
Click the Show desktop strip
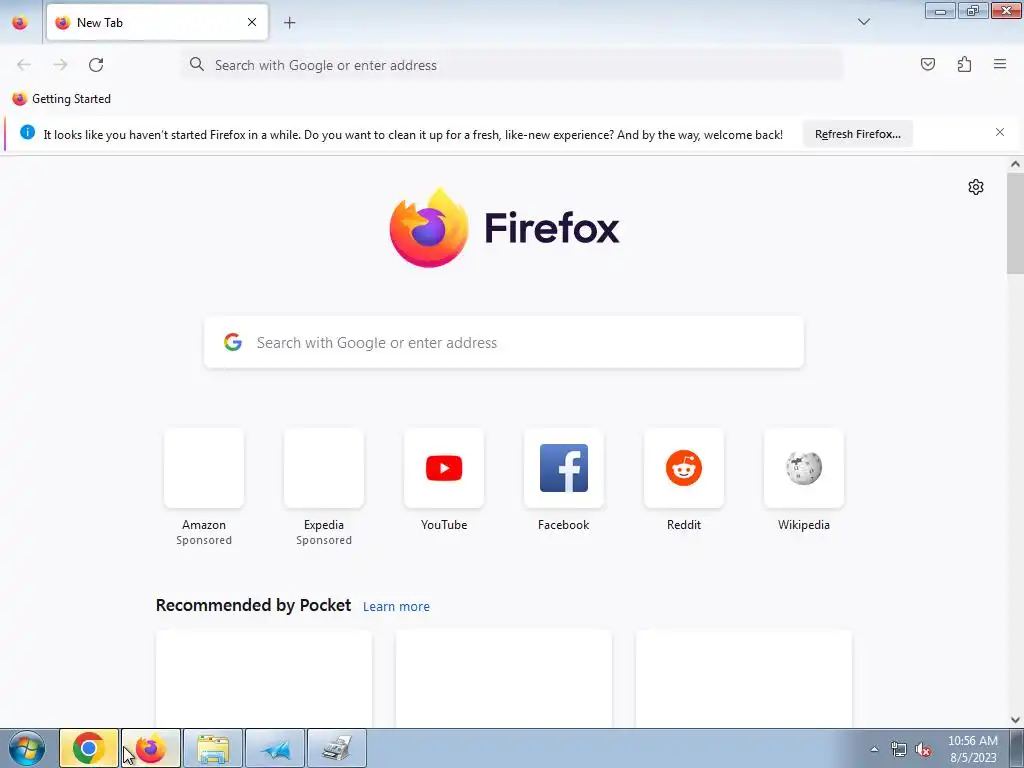(1017, 748)
